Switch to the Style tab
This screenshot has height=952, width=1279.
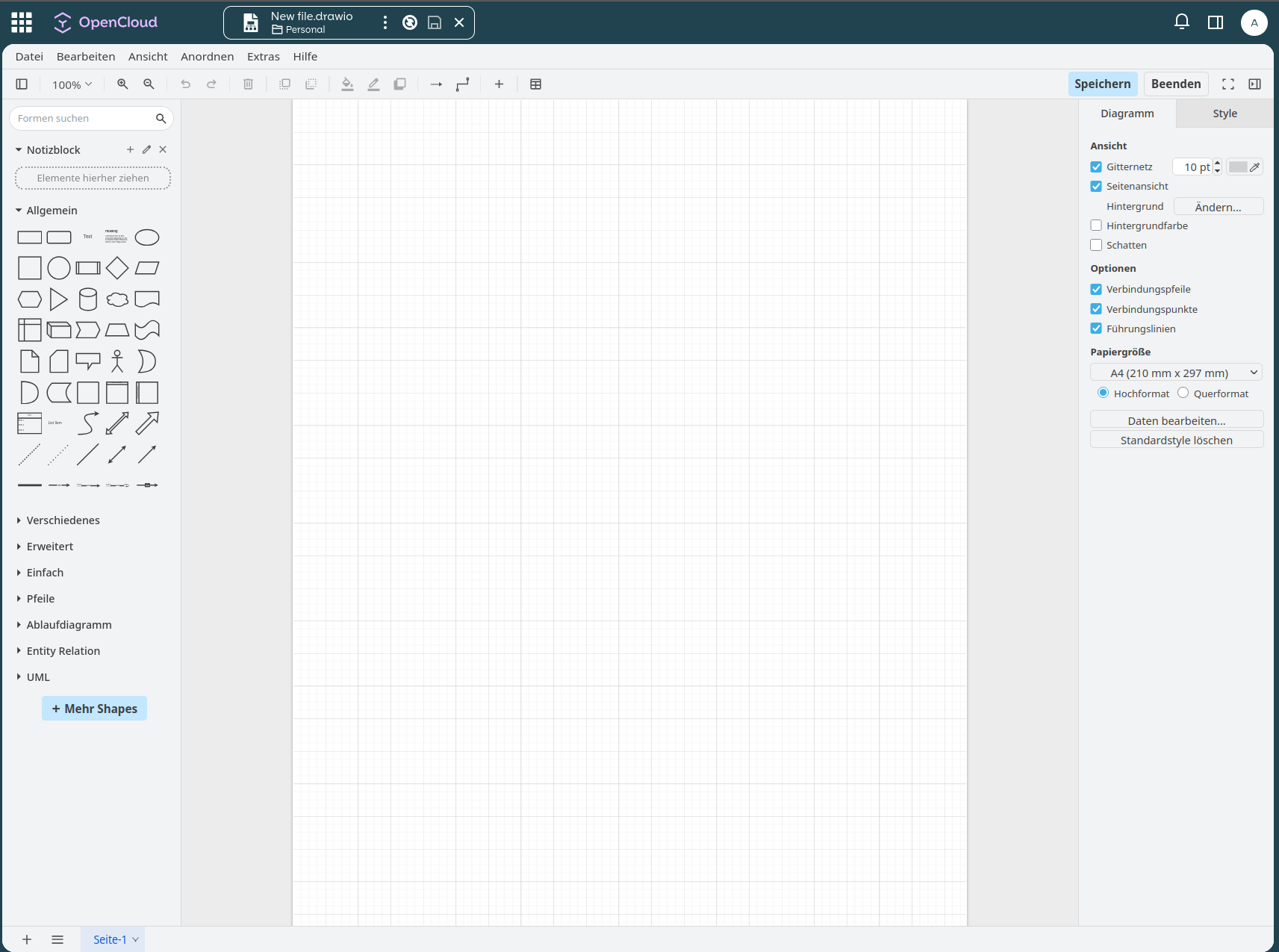click(x=1224, y=113)
